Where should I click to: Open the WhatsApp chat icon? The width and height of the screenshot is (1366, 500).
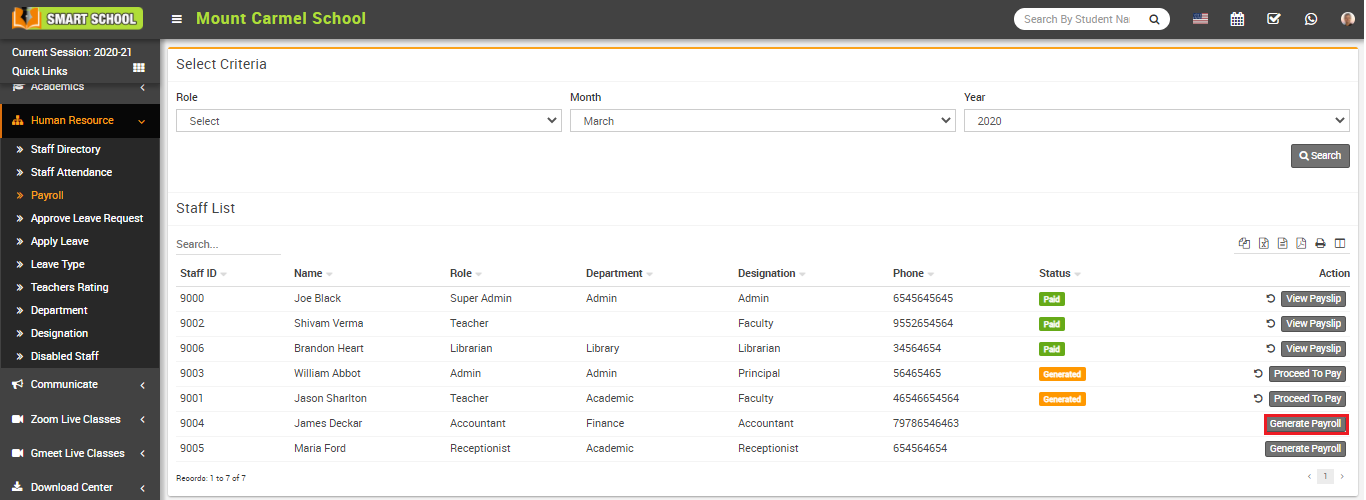(x=1311, y=19)
